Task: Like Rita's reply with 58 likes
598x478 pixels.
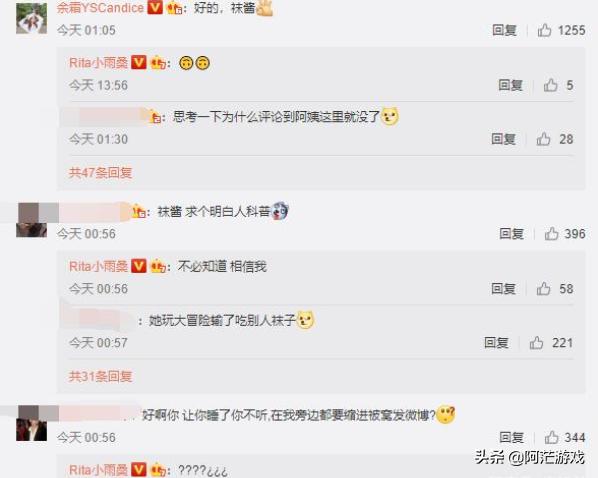Action: (543, 289)
